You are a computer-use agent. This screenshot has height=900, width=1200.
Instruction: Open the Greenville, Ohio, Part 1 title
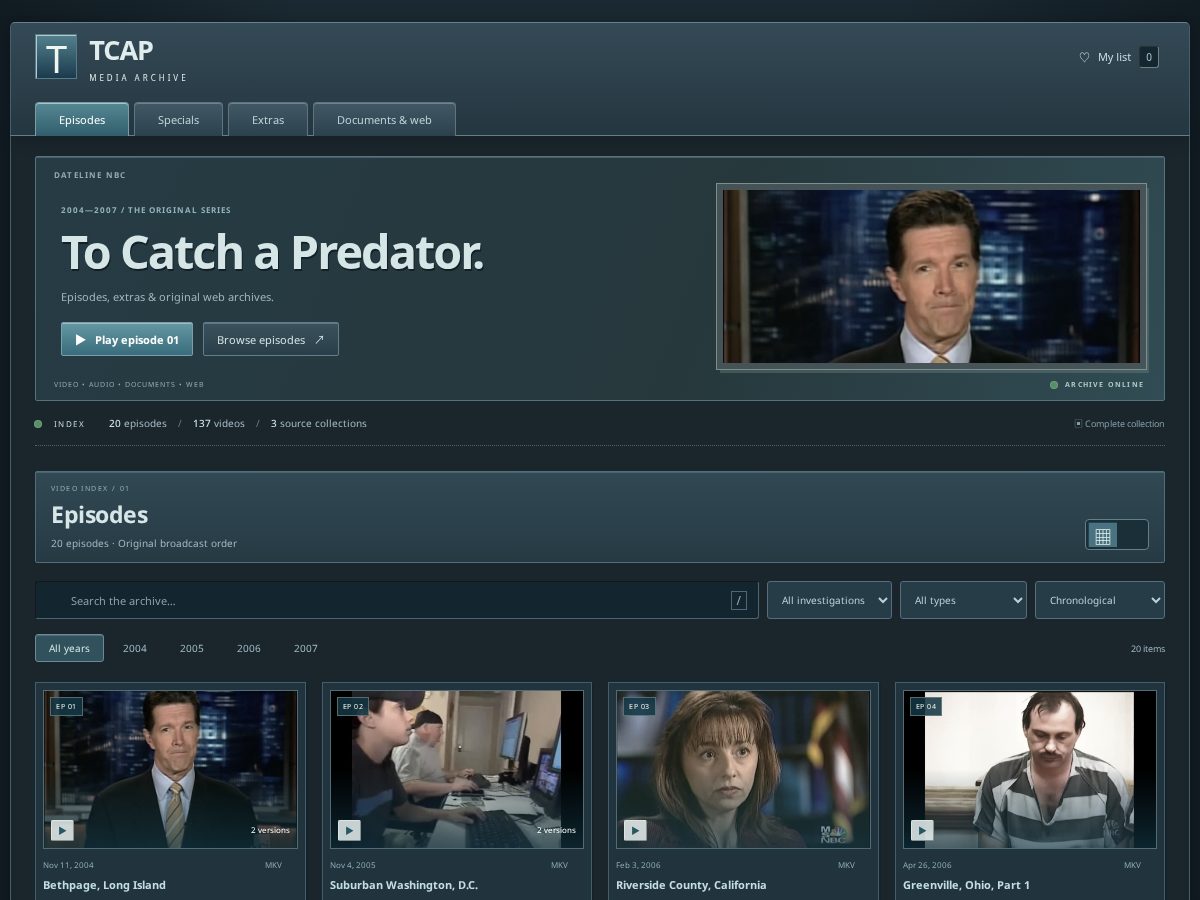(x=966, y=885)
